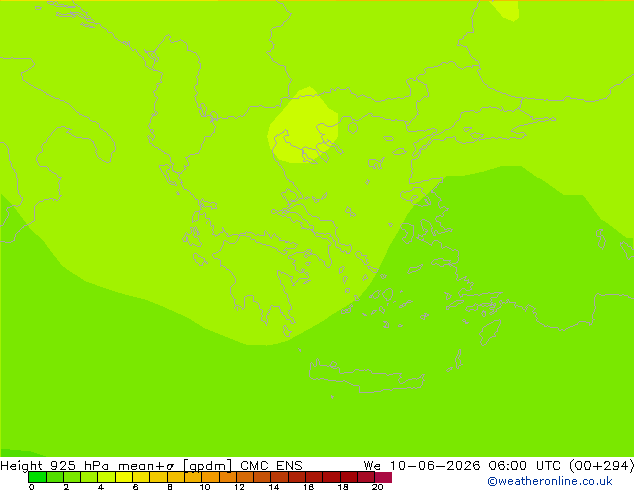Click legend scale label "14"
Viewport: 634px width, 490px height.
click(274, 487)
